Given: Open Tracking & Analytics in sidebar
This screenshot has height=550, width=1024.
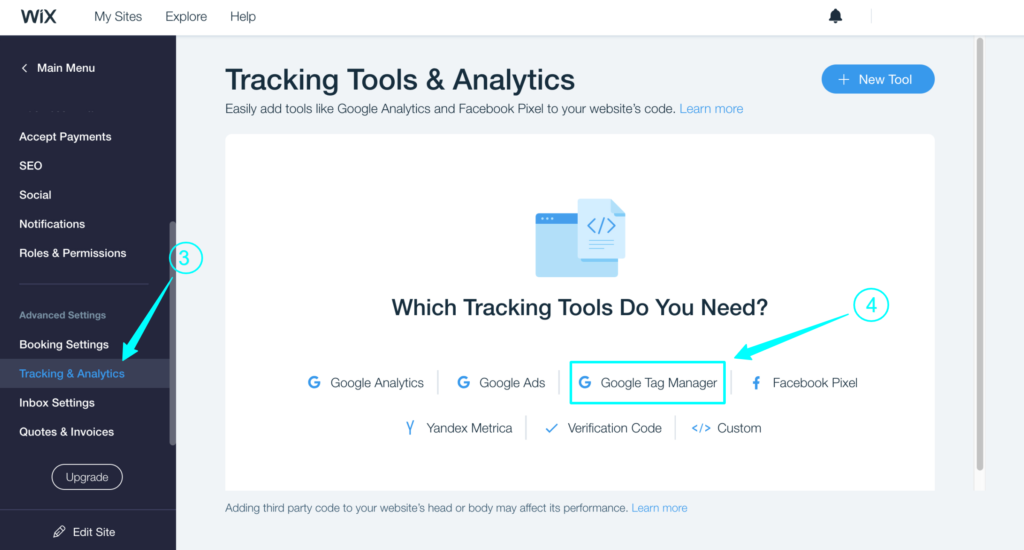Looking at the screenshot, I should point(72,374).
